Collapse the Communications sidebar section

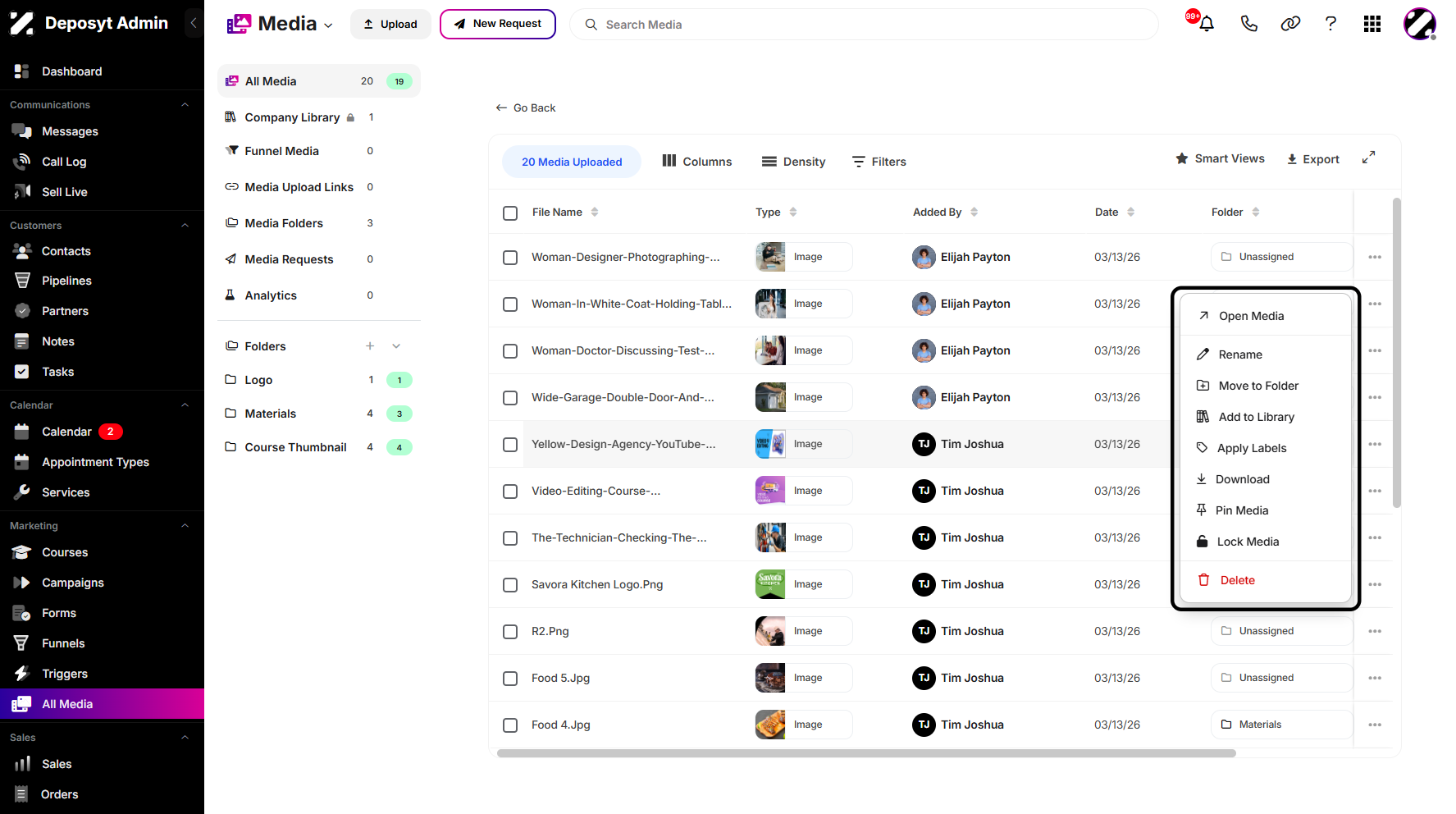(185, 105)
